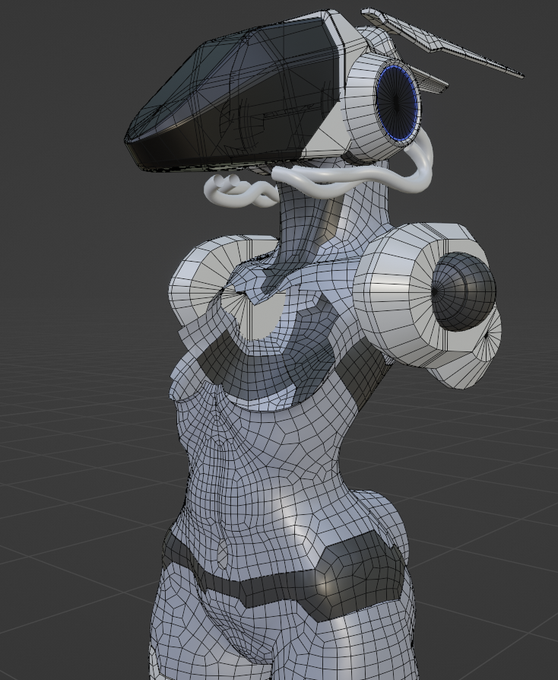Select the dark hemisphere on the shoulder joint
The image size is (558, 680).
tap(464, 292)
